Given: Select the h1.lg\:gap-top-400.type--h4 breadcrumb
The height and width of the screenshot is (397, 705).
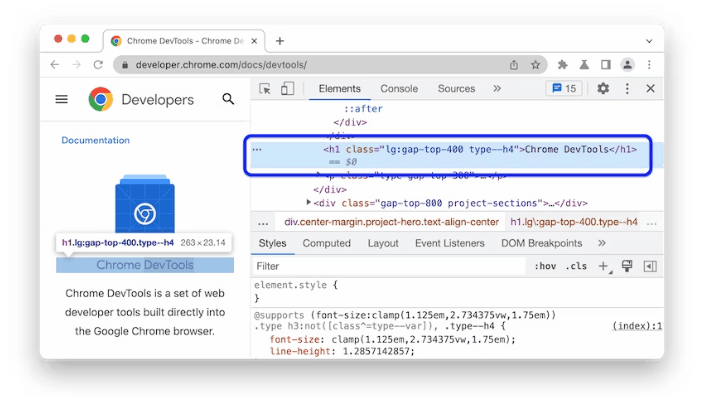Looking at the screenshot, I should point(574,222).
